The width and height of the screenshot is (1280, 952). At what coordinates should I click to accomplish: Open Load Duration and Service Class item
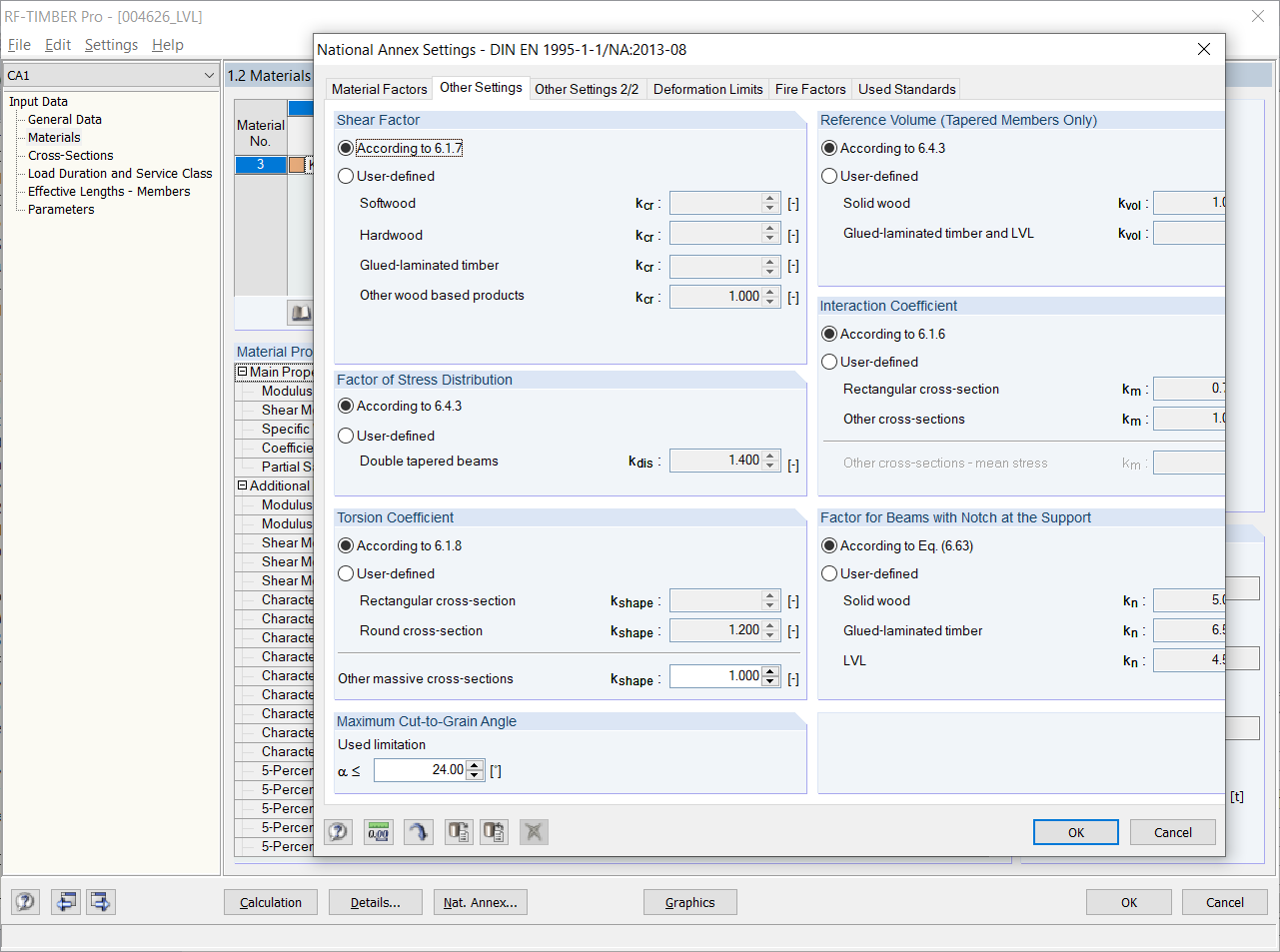point(120,174)
